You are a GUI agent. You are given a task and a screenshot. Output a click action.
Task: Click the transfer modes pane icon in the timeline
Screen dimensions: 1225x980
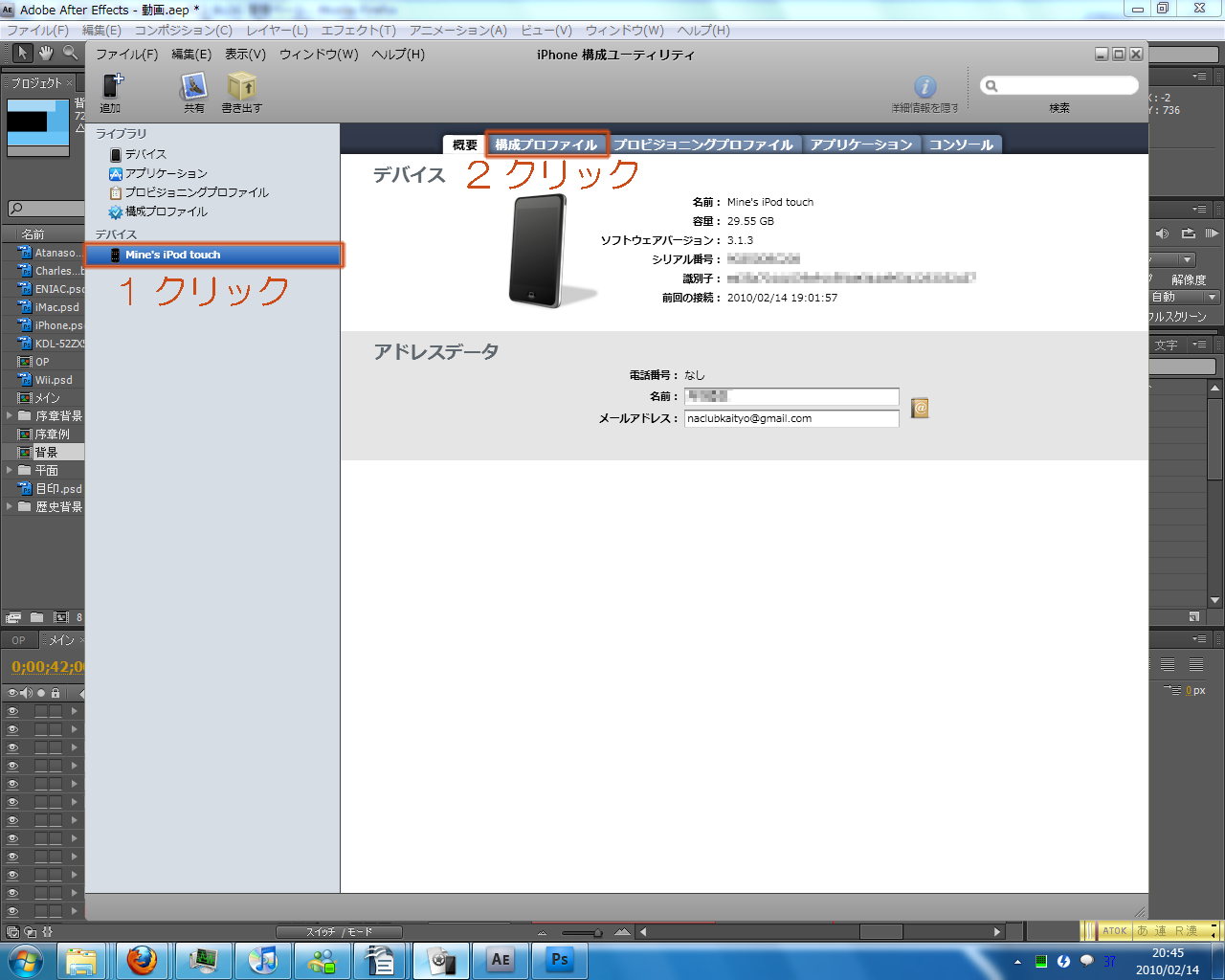(x=31, y=931)
